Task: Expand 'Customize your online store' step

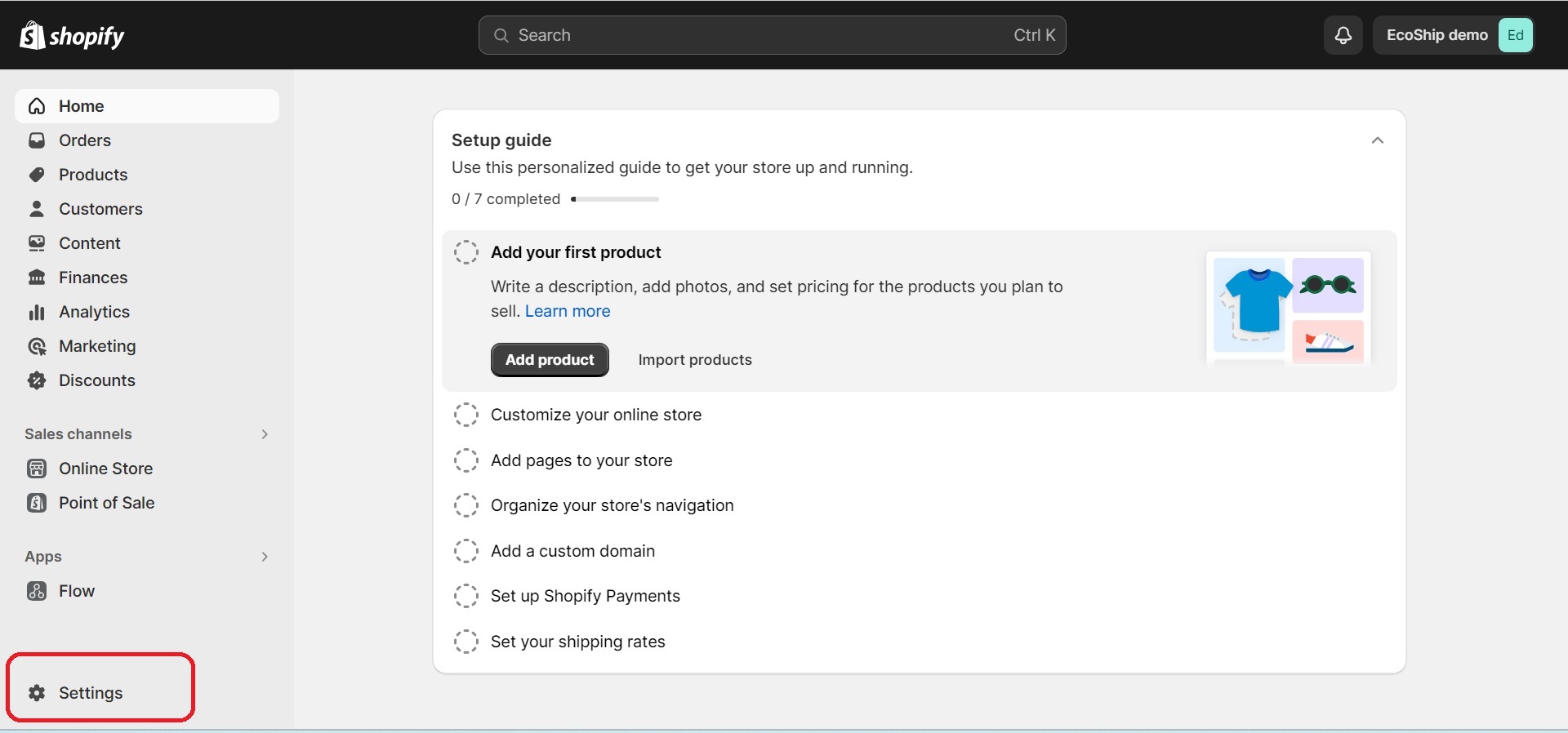Action: point(596,415)
